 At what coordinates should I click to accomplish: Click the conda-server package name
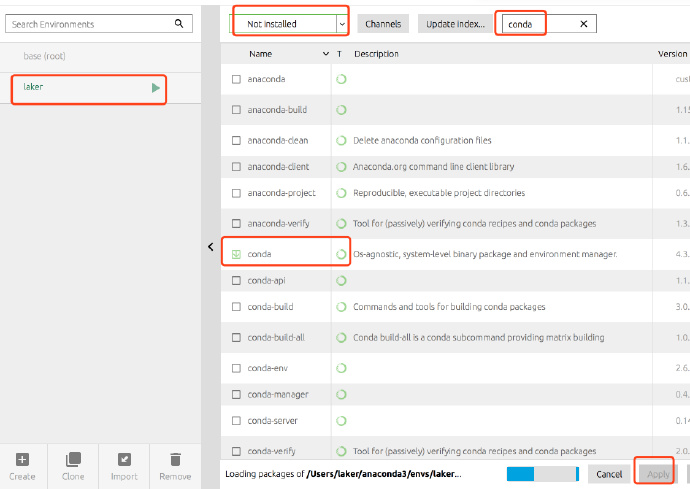(x=272, y=421)
